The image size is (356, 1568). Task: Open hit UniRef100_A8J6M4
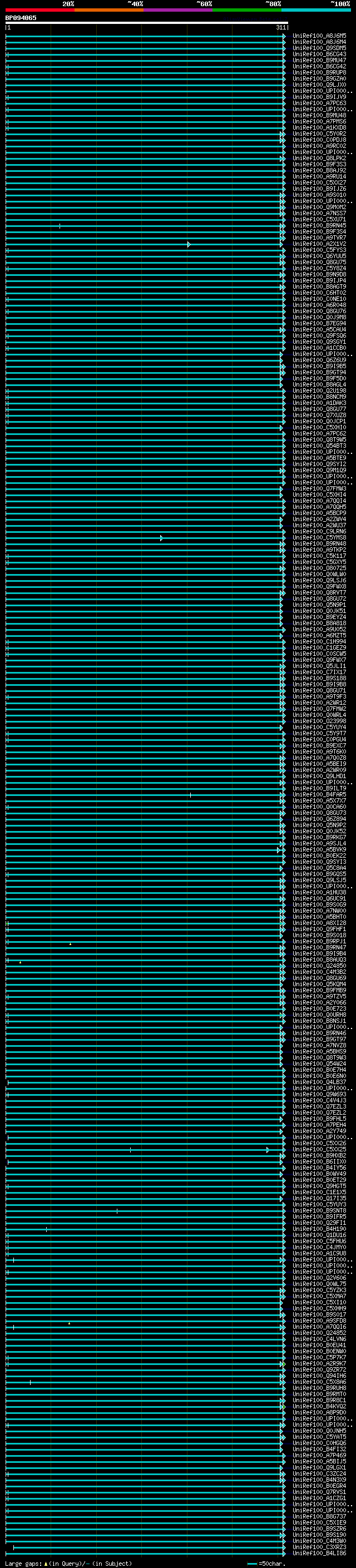319,42
